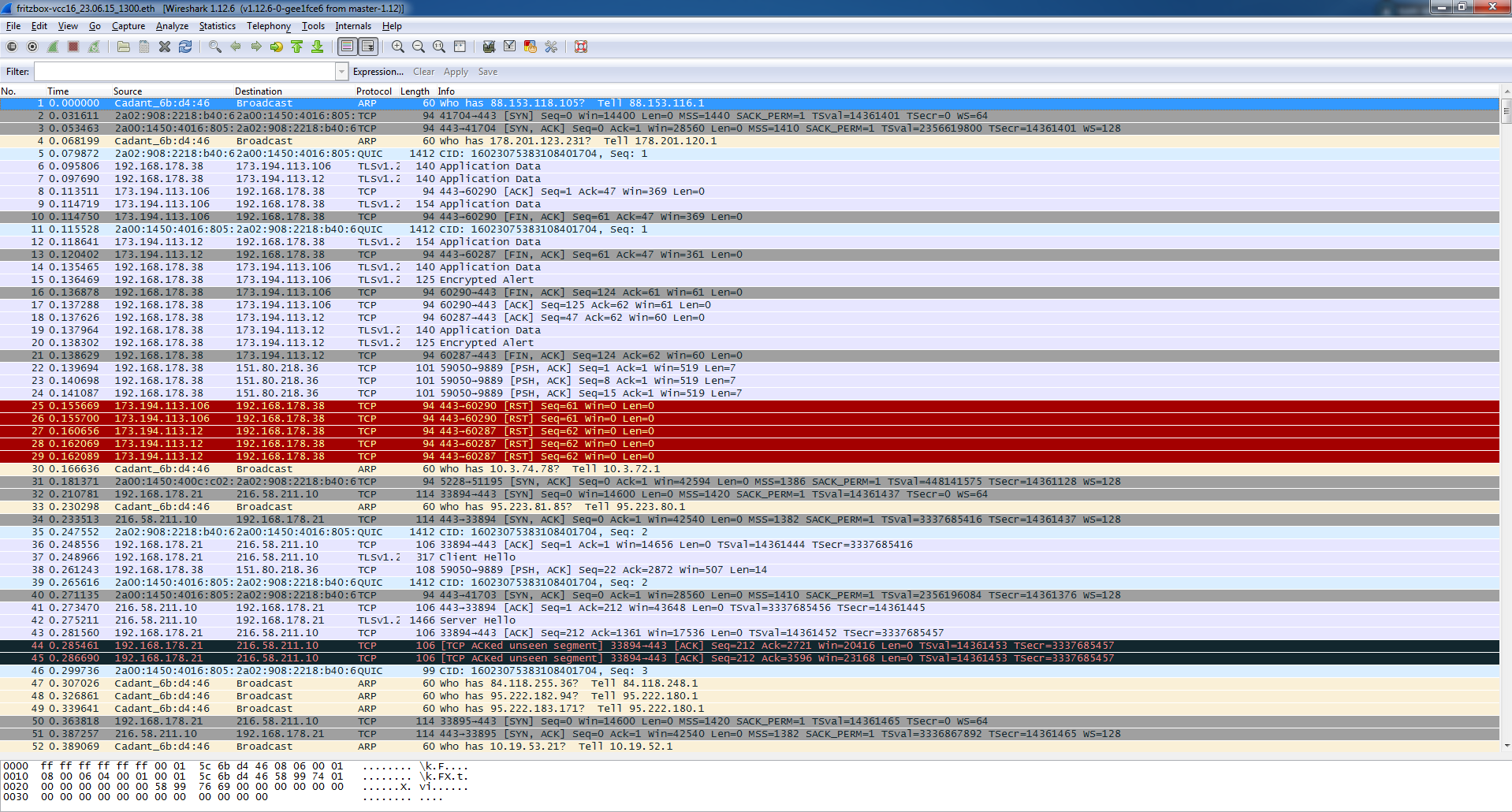
Task: Stop the running capture icon
Action: pyautogui.click(x=73, y=47)
